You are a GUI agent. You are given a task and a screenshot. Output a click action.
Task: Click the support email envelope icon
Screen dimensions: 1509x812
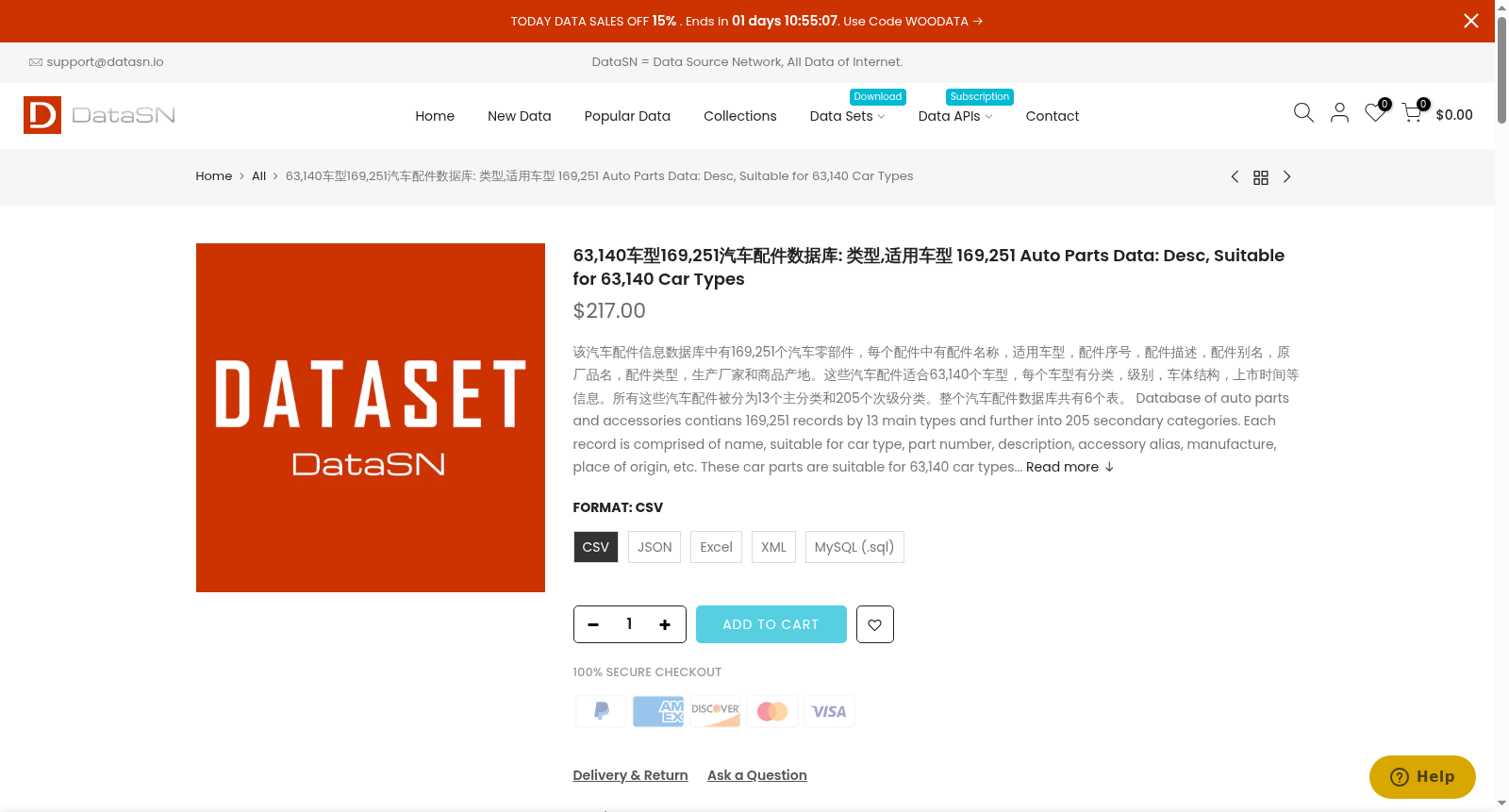click(36, 62)
